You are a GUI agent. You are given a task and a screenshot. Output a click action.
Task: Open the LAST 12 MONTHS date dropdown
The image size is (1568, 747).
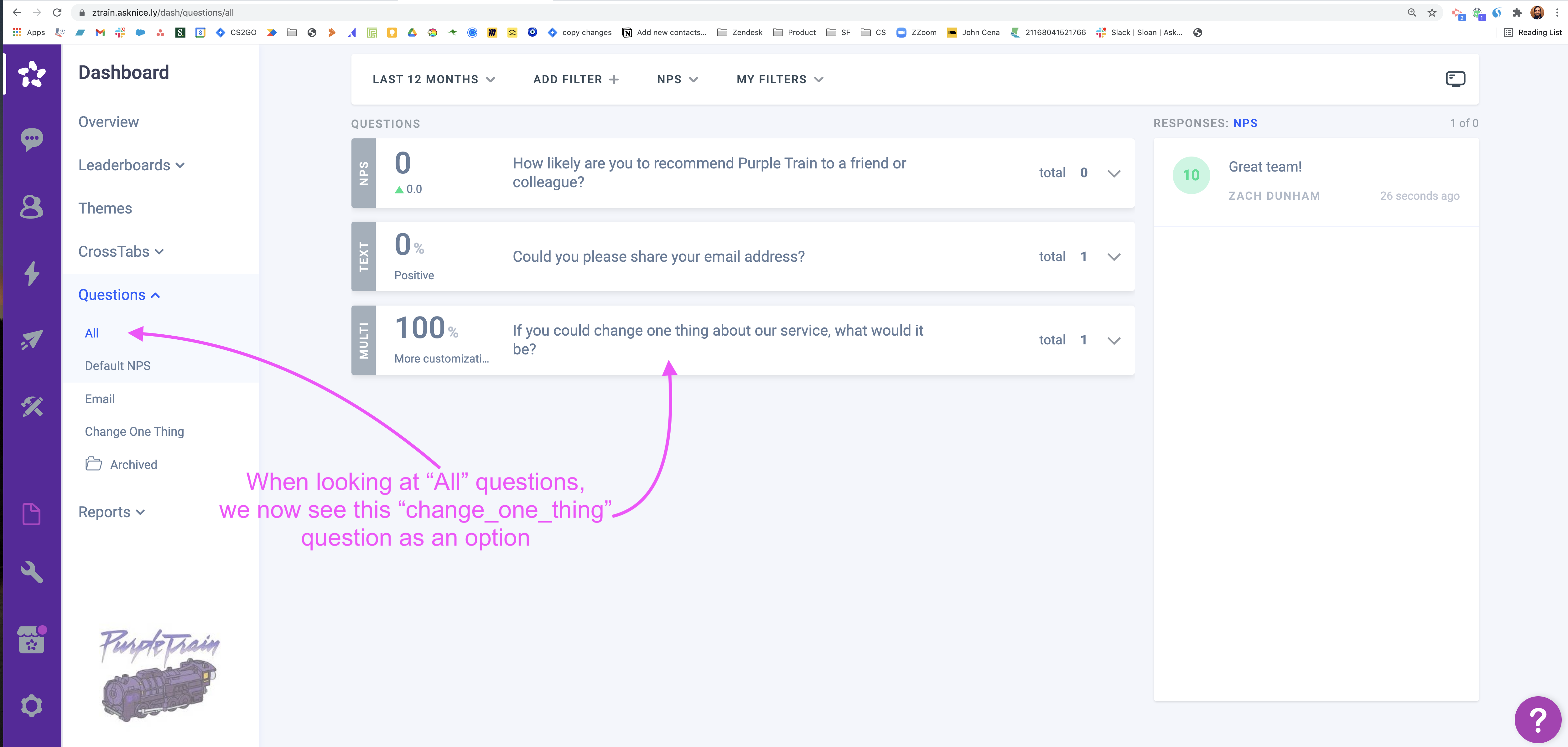434,80
